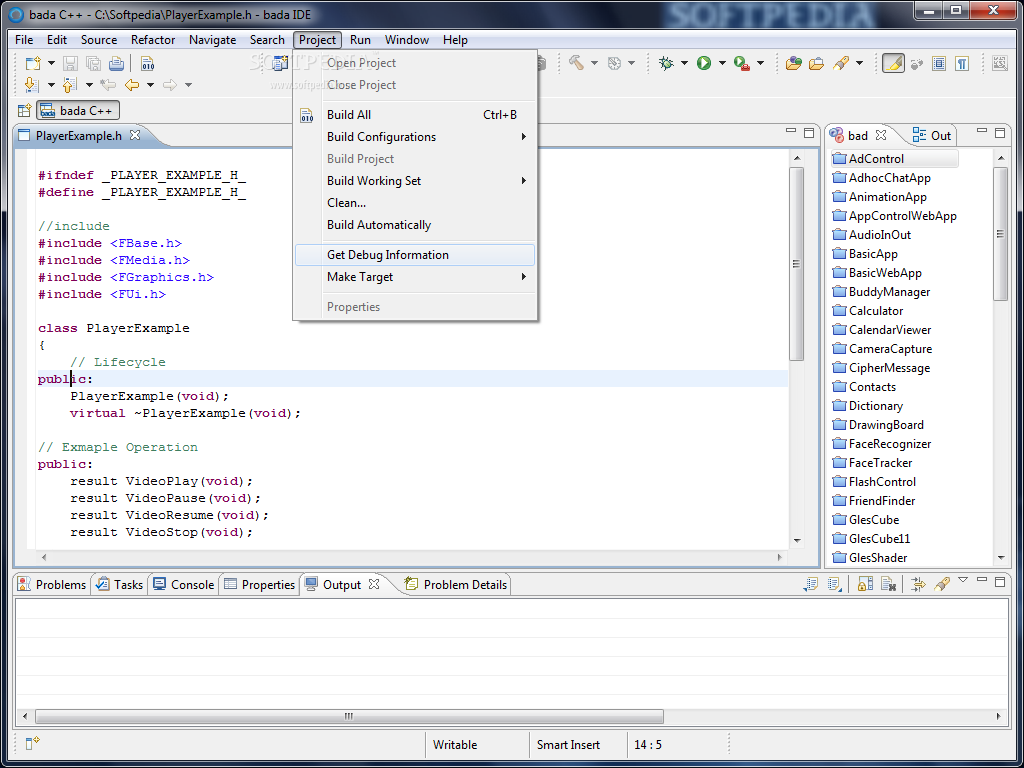Click the second list icon in Output toolbar
The height and width of the screenshot is (768, 1024).
834,584
